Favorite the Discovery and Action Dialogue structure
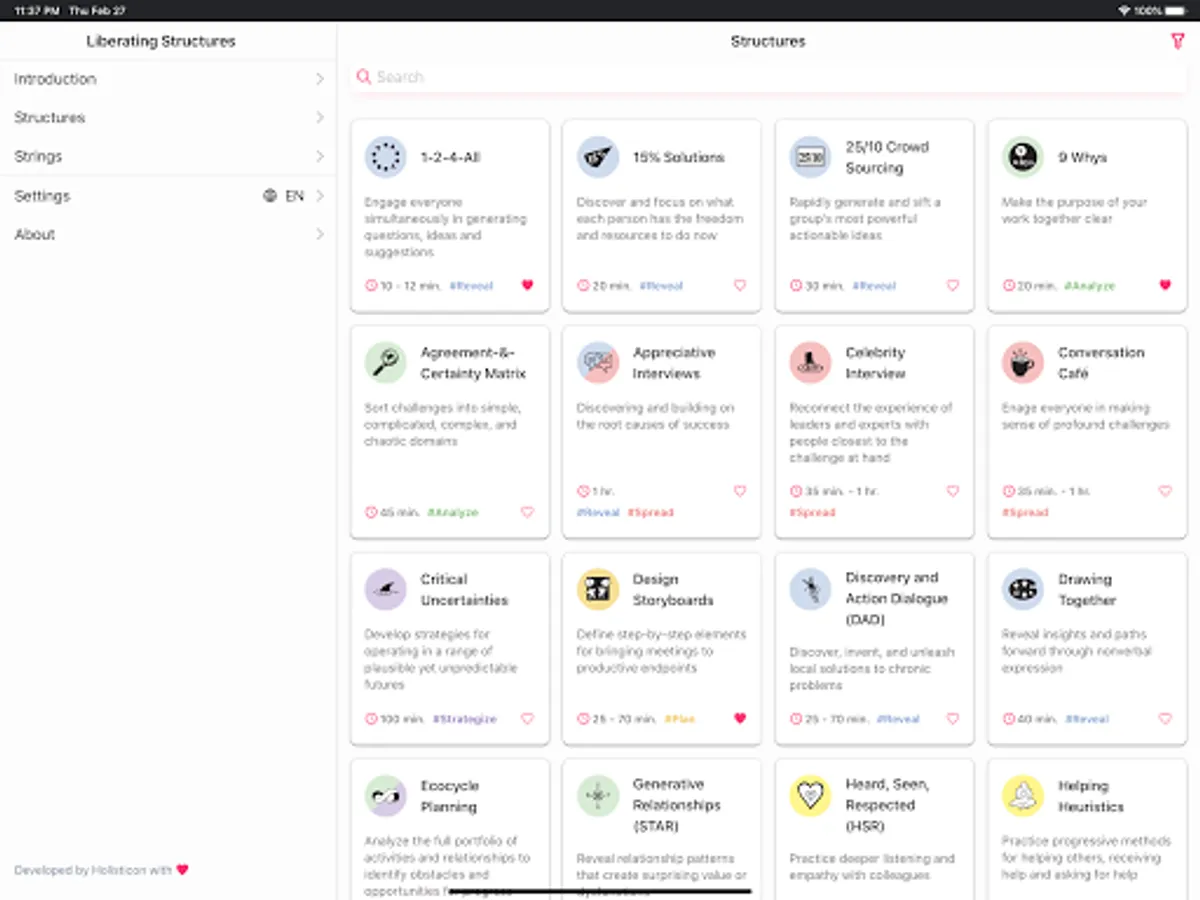The image size is (1200, 900). [x=952, y=718]
